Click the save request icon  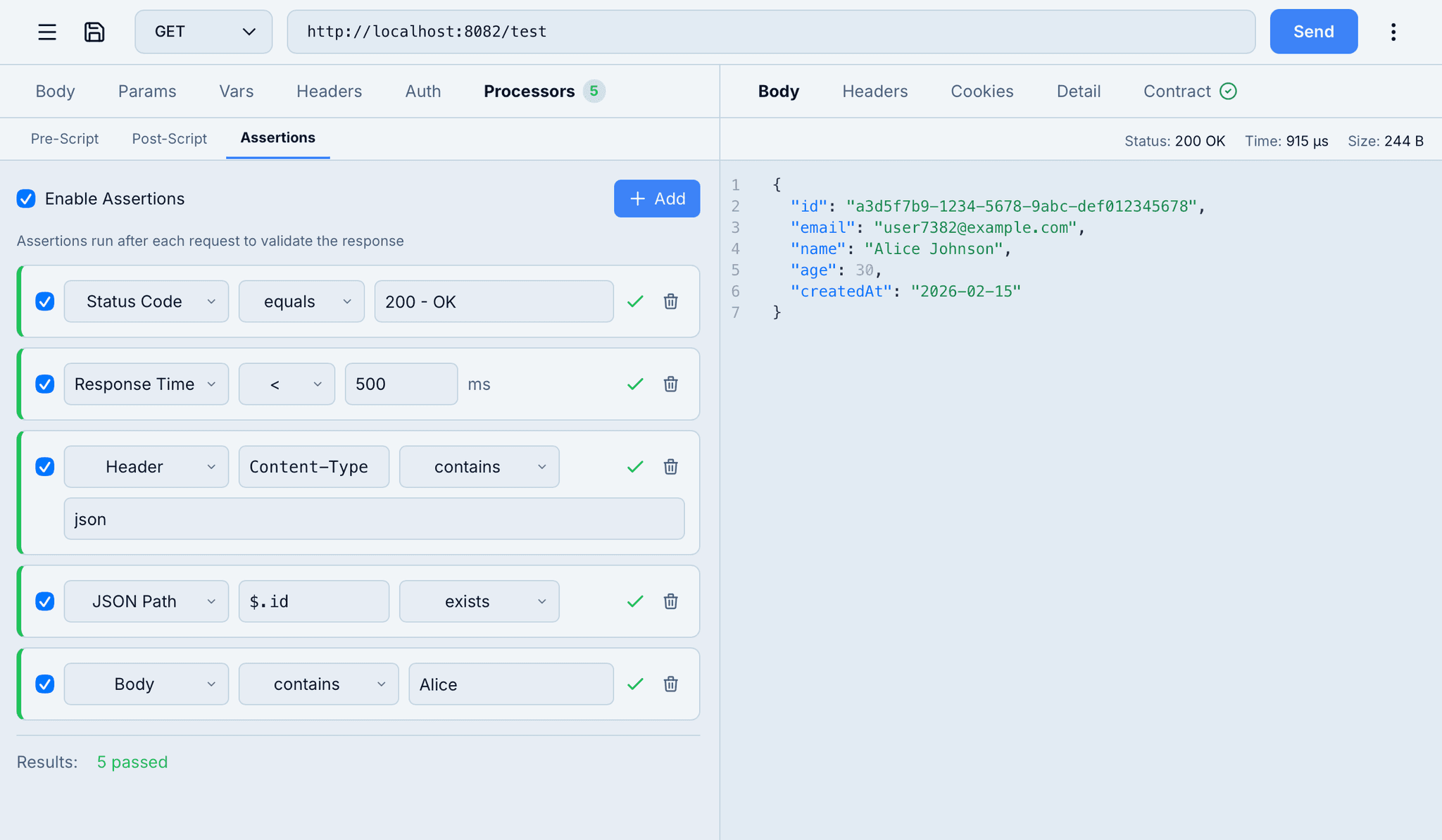pyautogui.click(x=94, y=32)
